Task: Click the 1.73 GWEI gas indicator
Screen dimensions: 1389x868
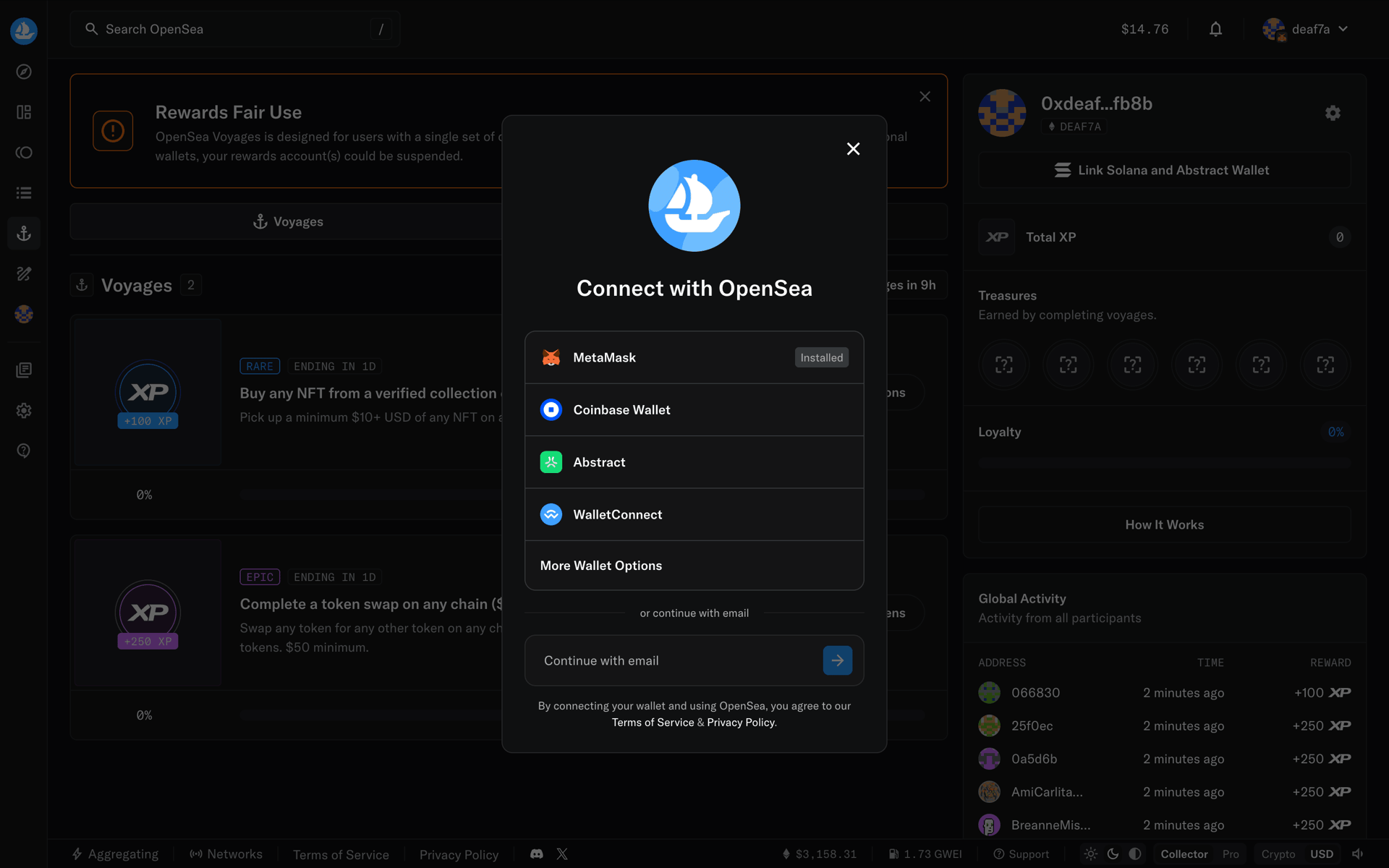Action: (x=925, y=854)
